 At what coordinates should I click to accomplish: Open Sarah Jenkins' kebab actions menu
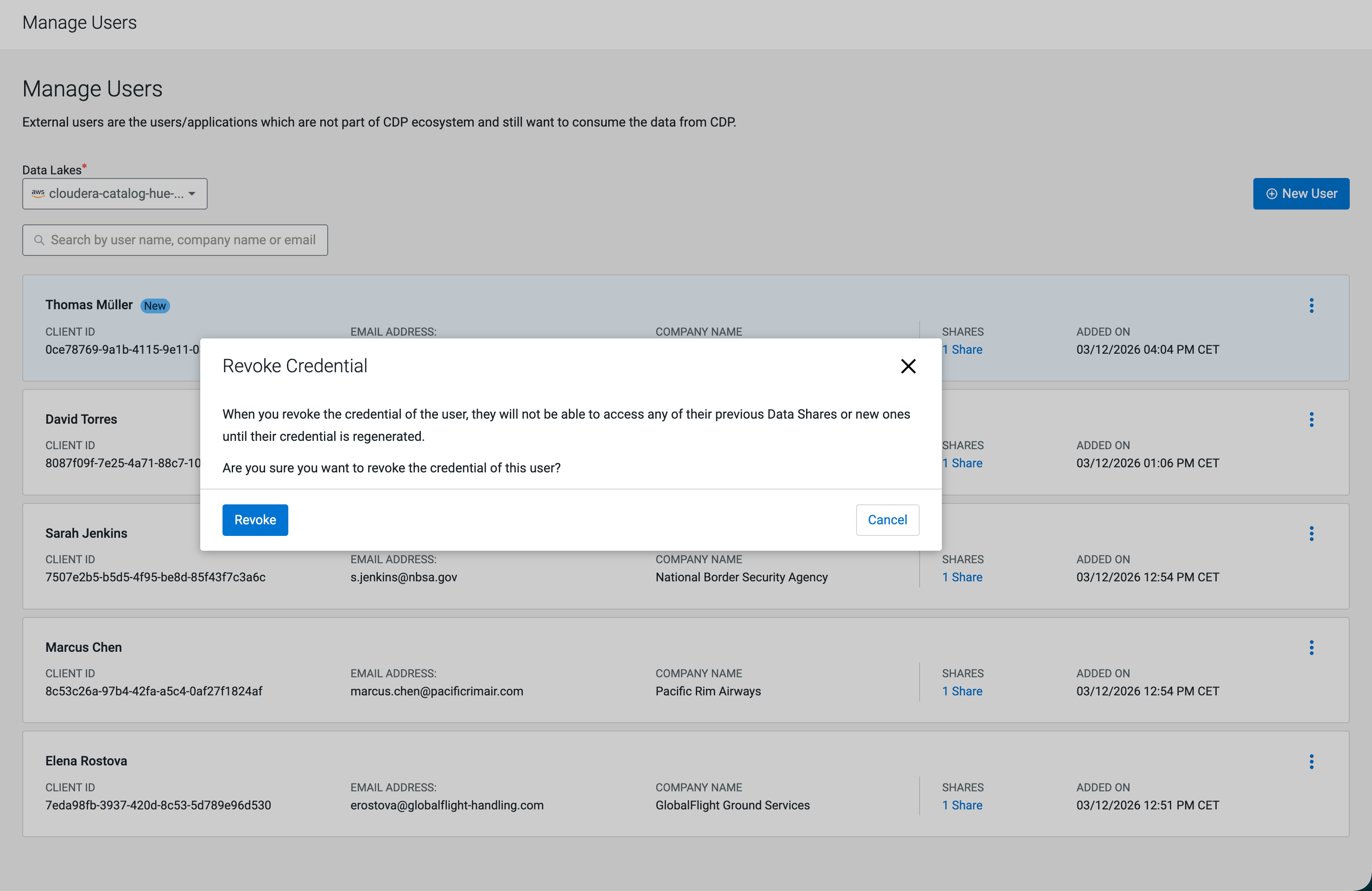click(x=1311, y=534)
